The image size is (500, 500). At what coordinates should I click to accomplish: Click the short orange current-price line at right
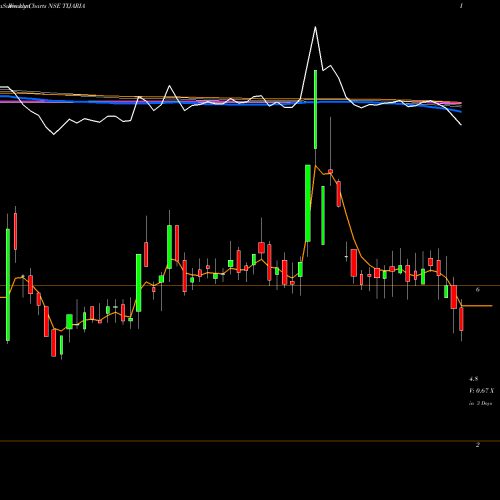coord(477,306)
